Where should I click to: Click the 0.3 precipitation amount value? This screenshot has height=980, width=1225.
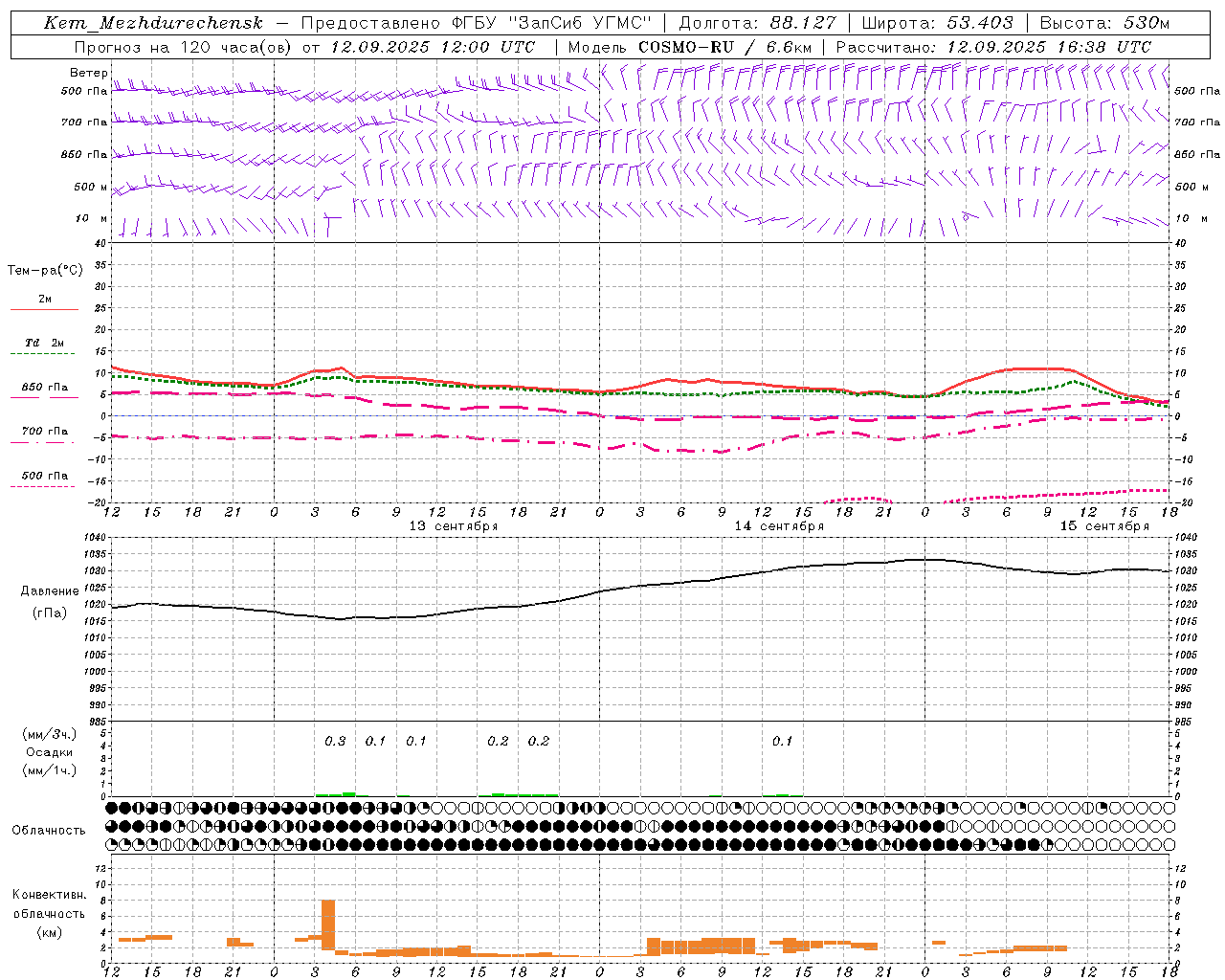tap(335, 742)
